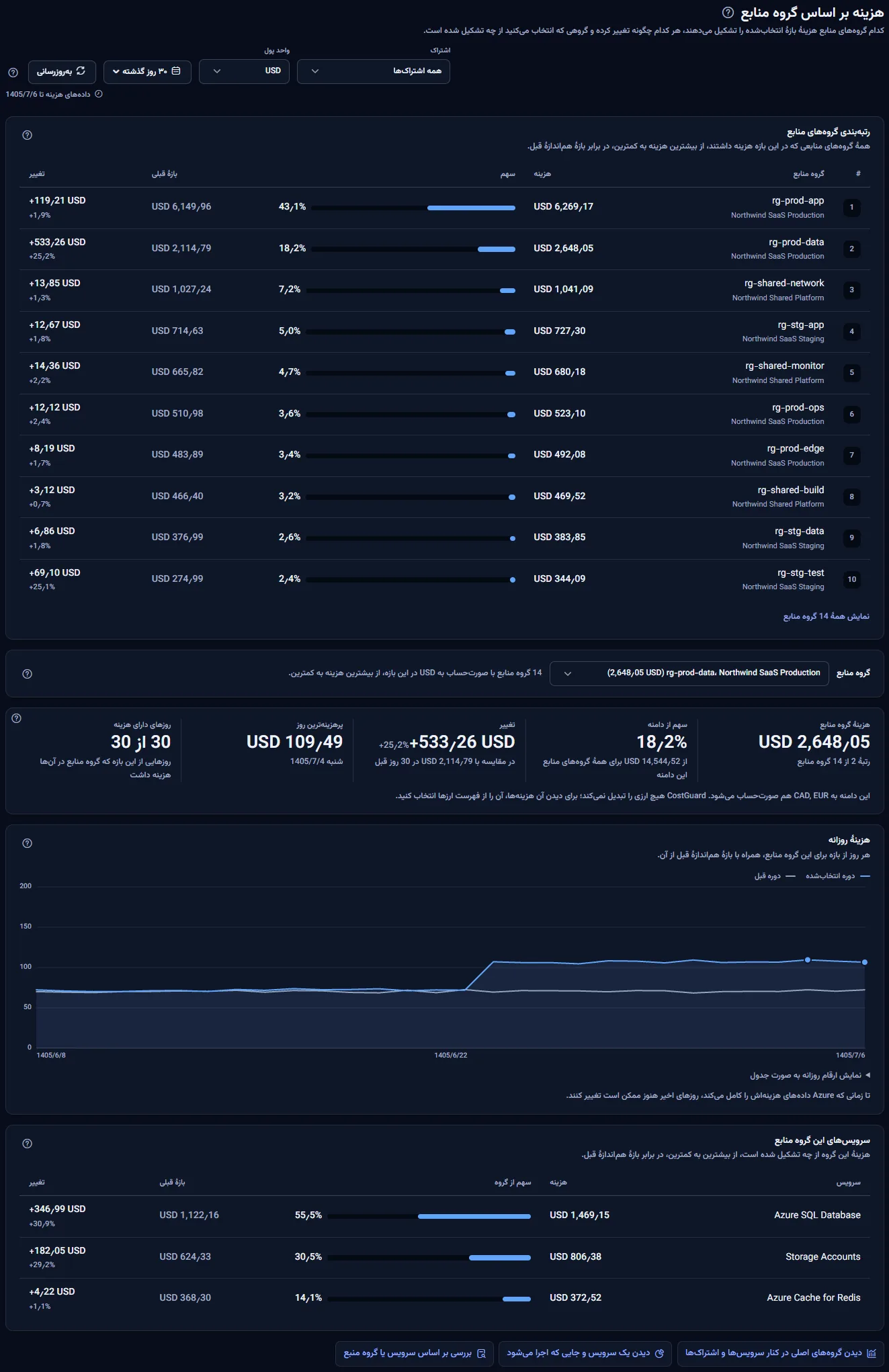Viewport: 889px width, 1372px height.
Task: Click selected period legend entry
Action: (x=837, y=876)
